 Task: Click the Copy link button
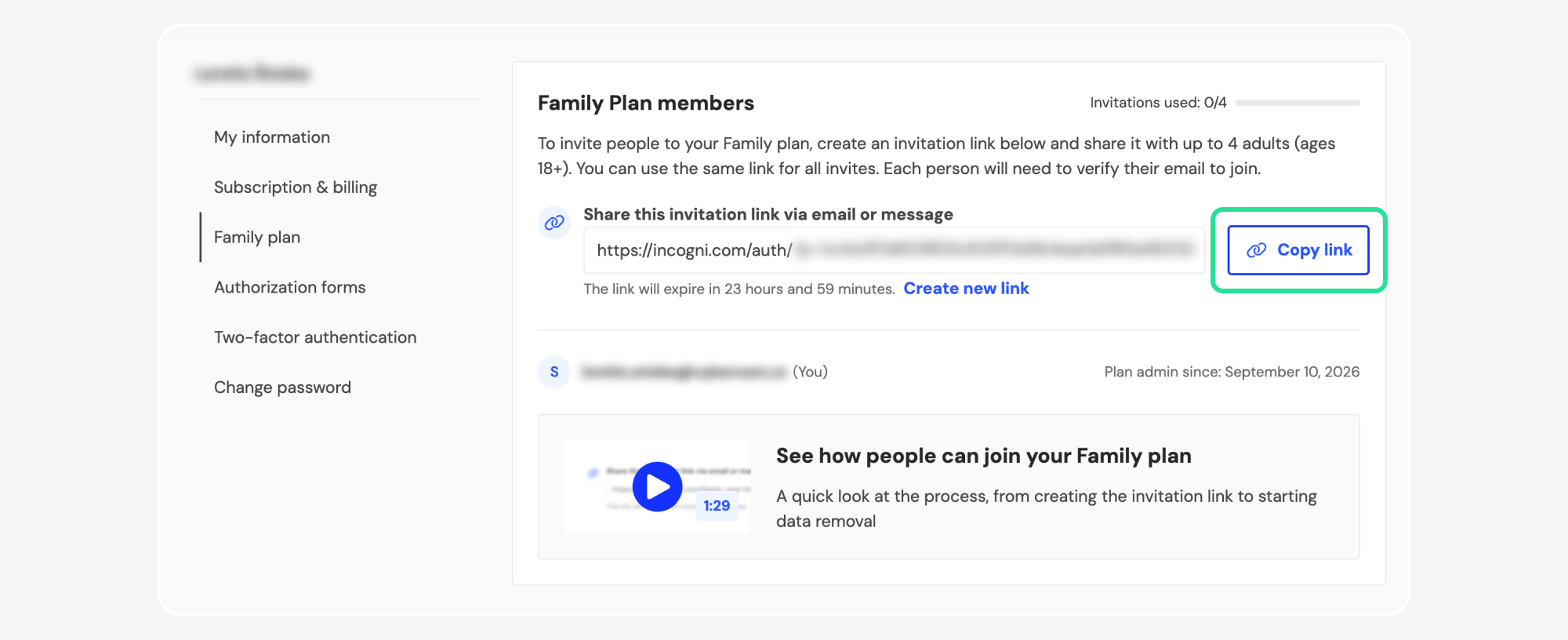point(1298,250)
